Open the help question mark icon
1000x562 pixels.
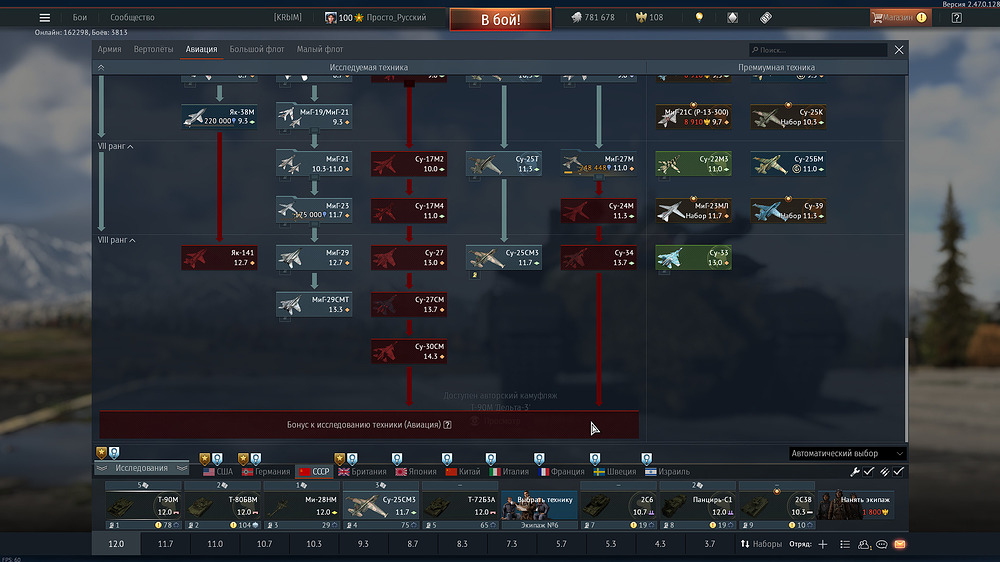957,18
